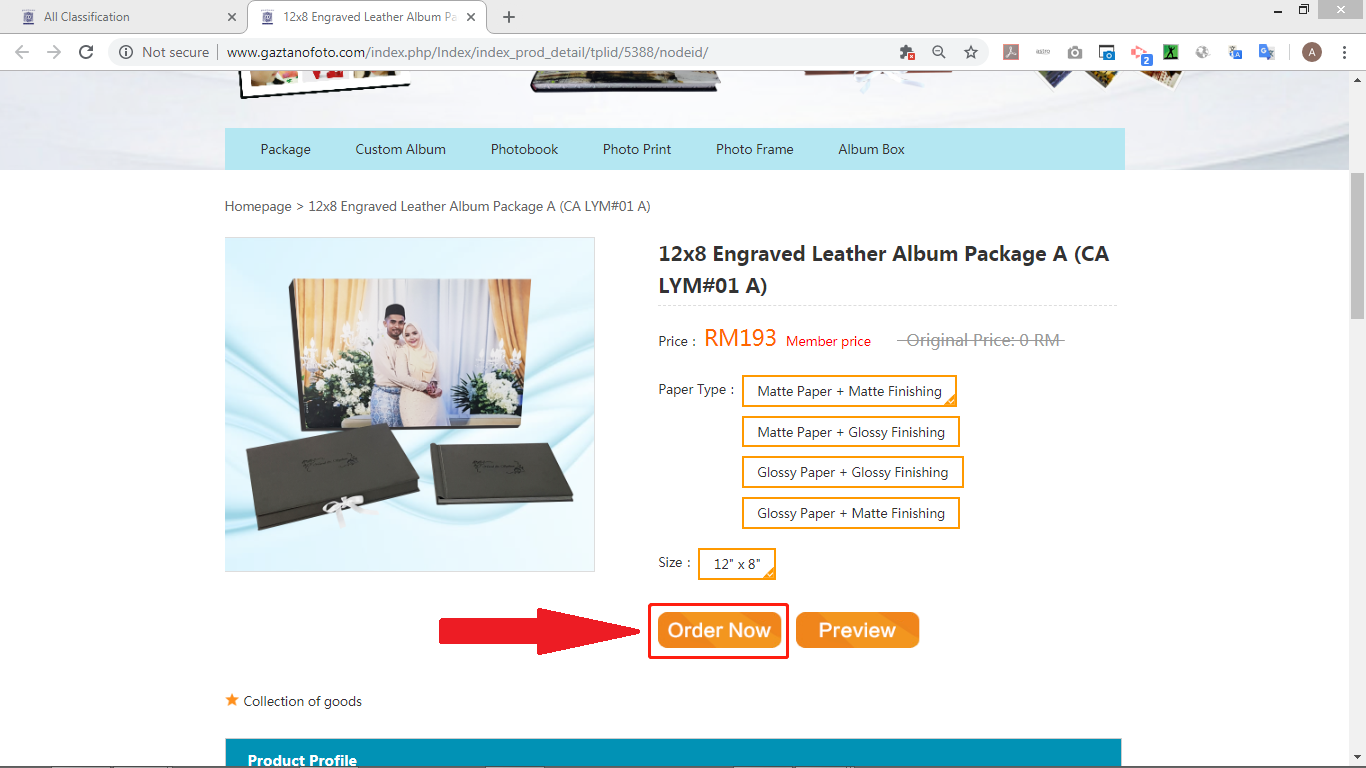Go to the Photo Frame menu item
The height and width of the screenshot is (768, 1366).
pos(754,149)
